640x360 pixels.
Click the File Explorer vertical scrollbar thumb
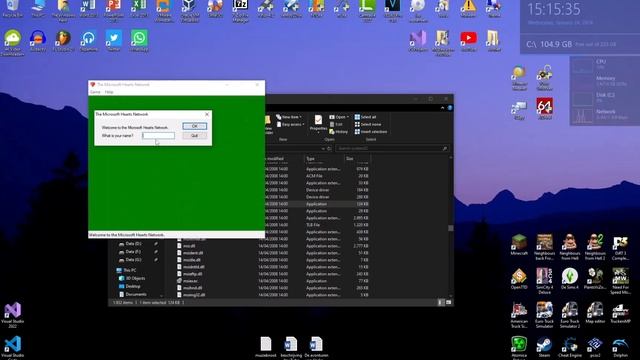pyautogui.click(x=451, y=228)
